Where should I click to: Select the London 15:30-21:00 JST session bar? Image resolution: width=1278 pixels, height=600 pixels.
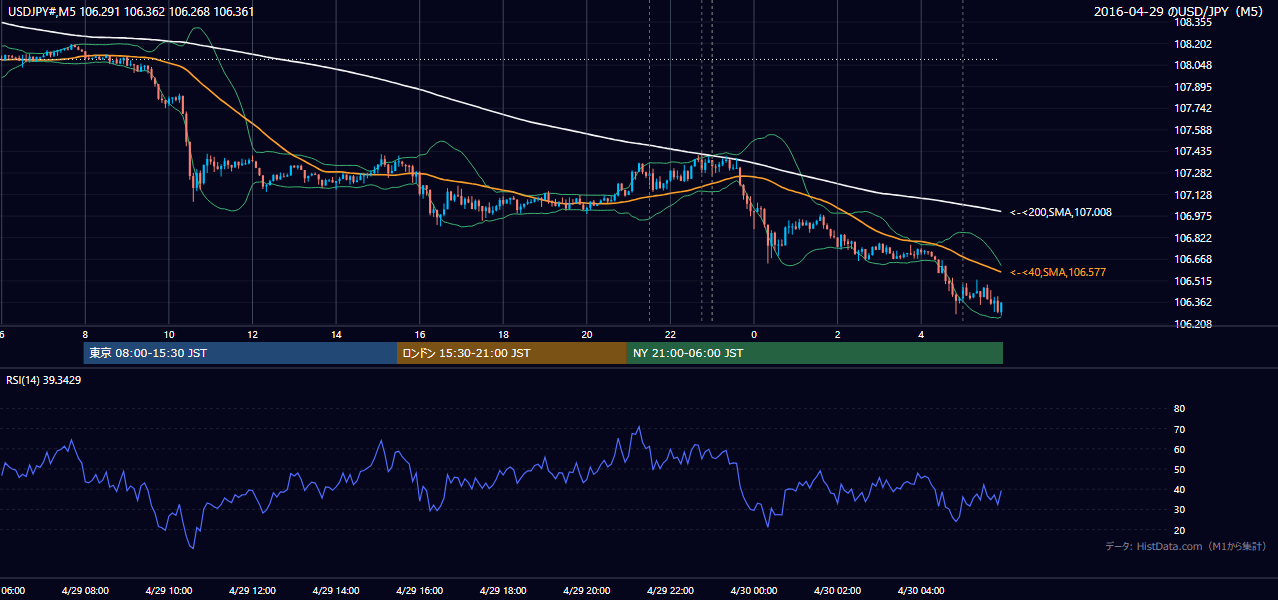[x=511, y=353]
